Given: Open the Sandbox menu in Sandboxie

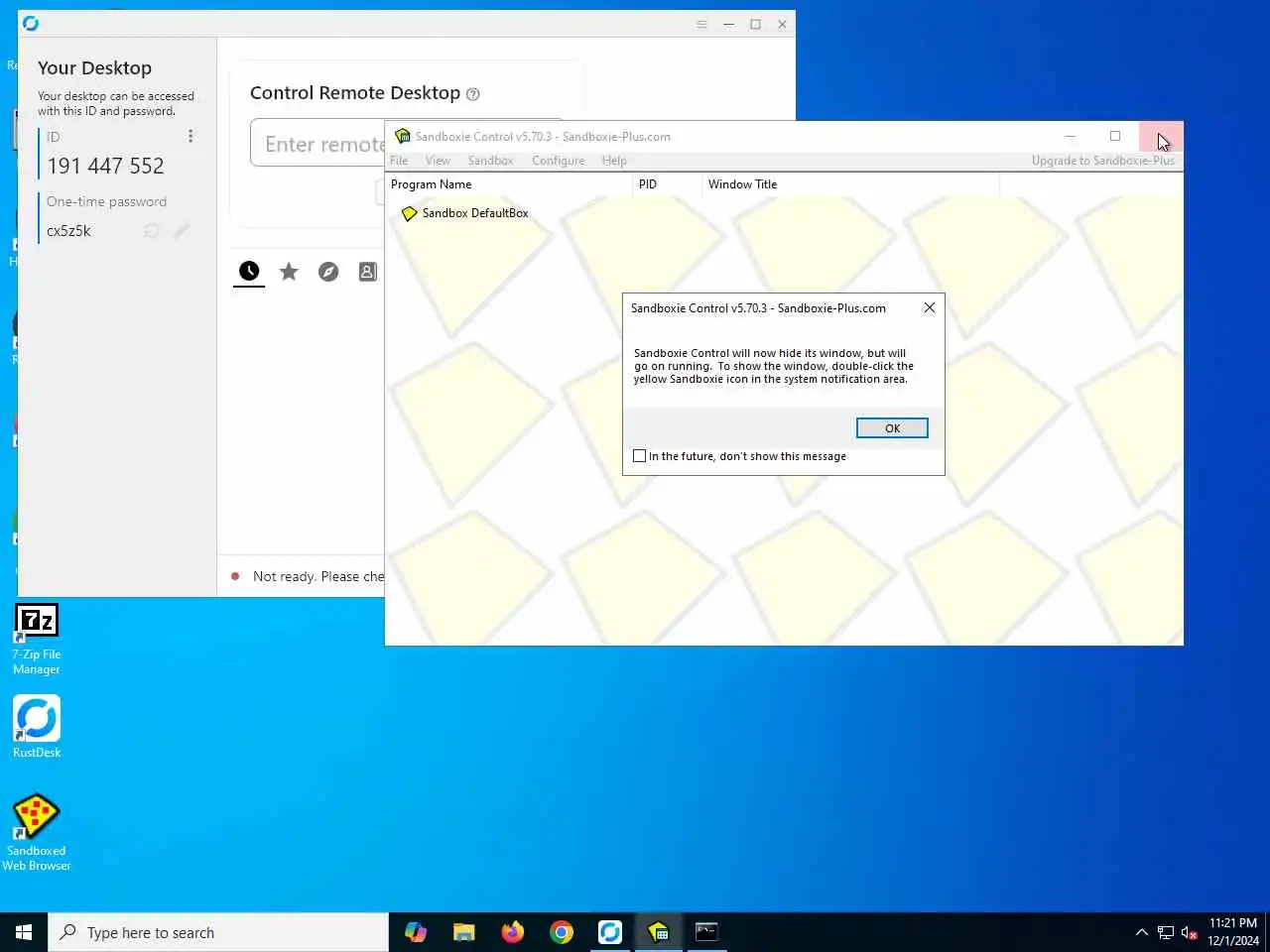Looking at the screenshot, I should 490,161.
